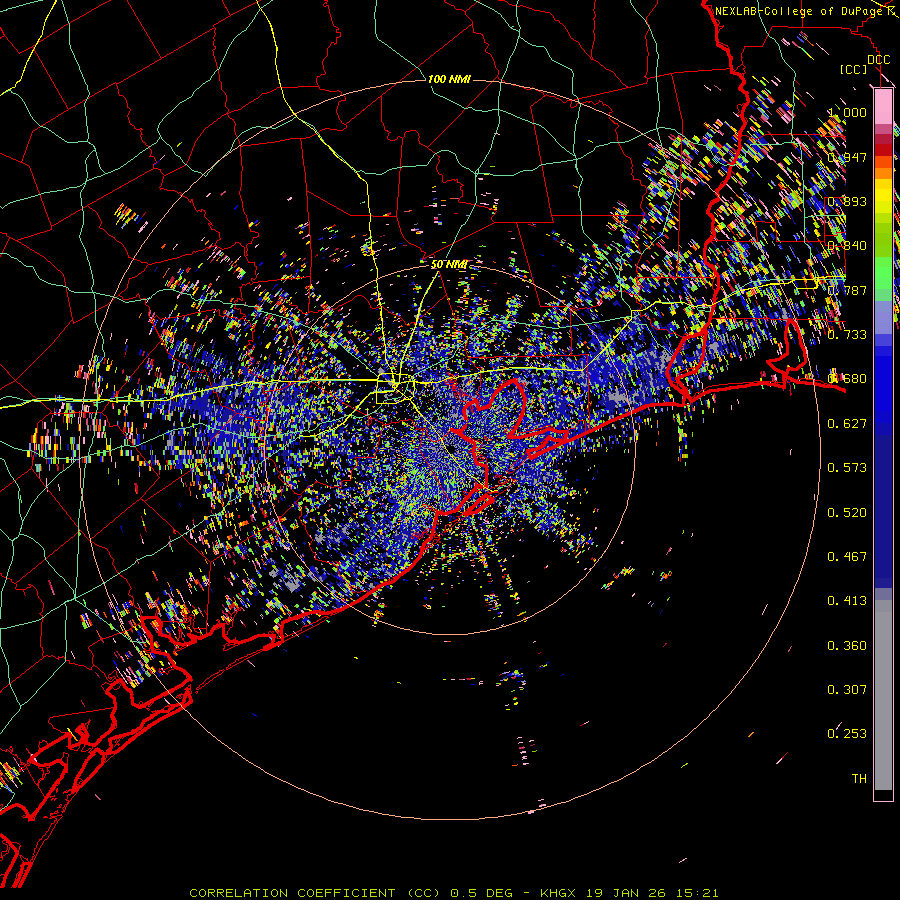Viewport: 900px width, 900px height.
Task: Click the 0.787 legend value
Action: (x=847, y=290)
